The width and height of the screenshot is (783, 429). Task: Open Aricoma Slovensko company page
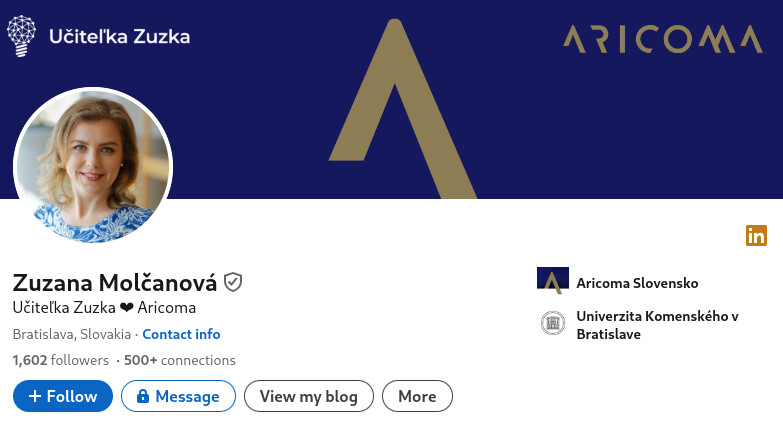[x=637, y=283]
